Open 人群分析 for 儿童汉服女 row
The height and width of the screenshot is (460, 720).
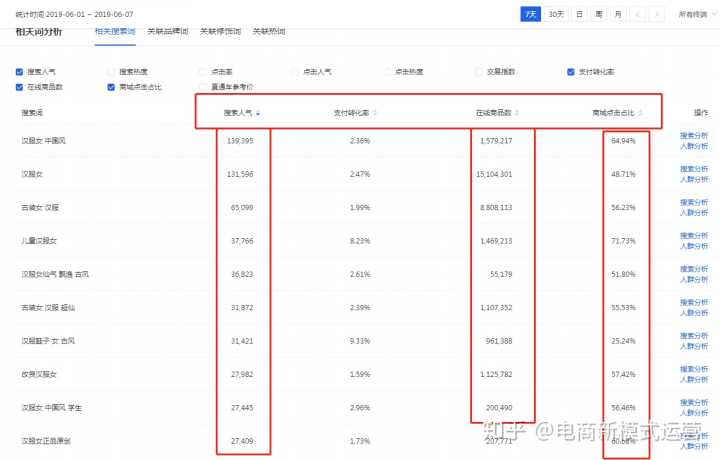(694, 246)
